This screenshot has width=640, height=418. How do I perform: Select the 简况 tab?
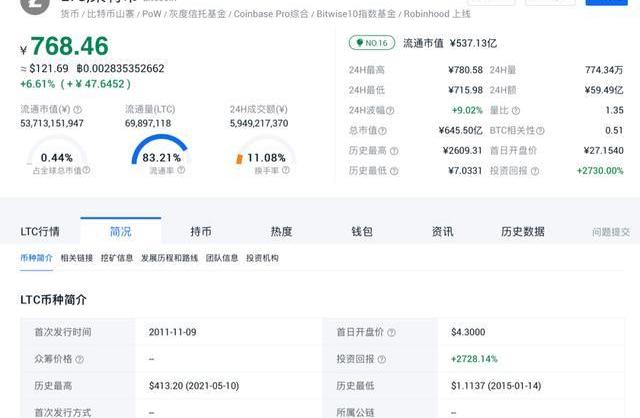[x=121, y=231]
